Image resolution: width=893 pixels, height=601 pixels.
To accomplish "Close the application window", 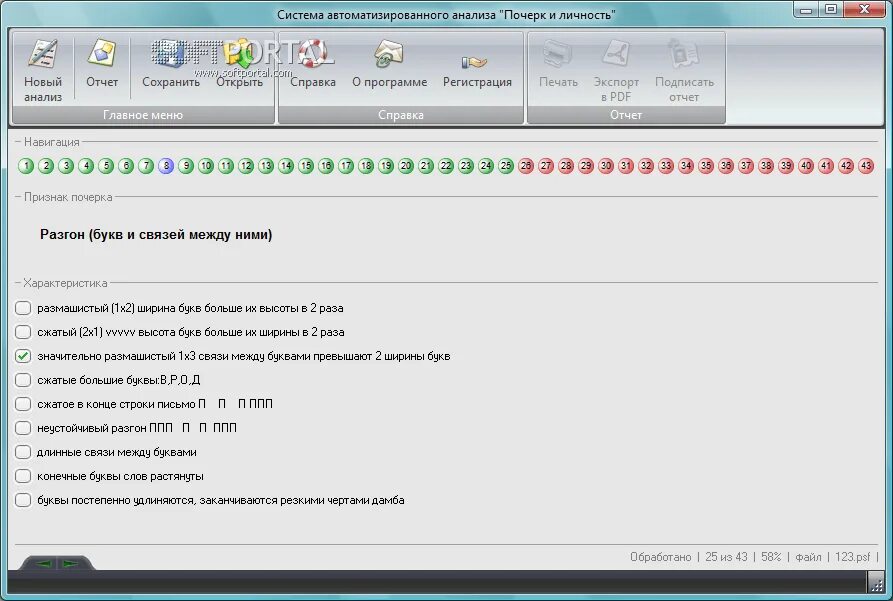I will (x=864, y=10).
